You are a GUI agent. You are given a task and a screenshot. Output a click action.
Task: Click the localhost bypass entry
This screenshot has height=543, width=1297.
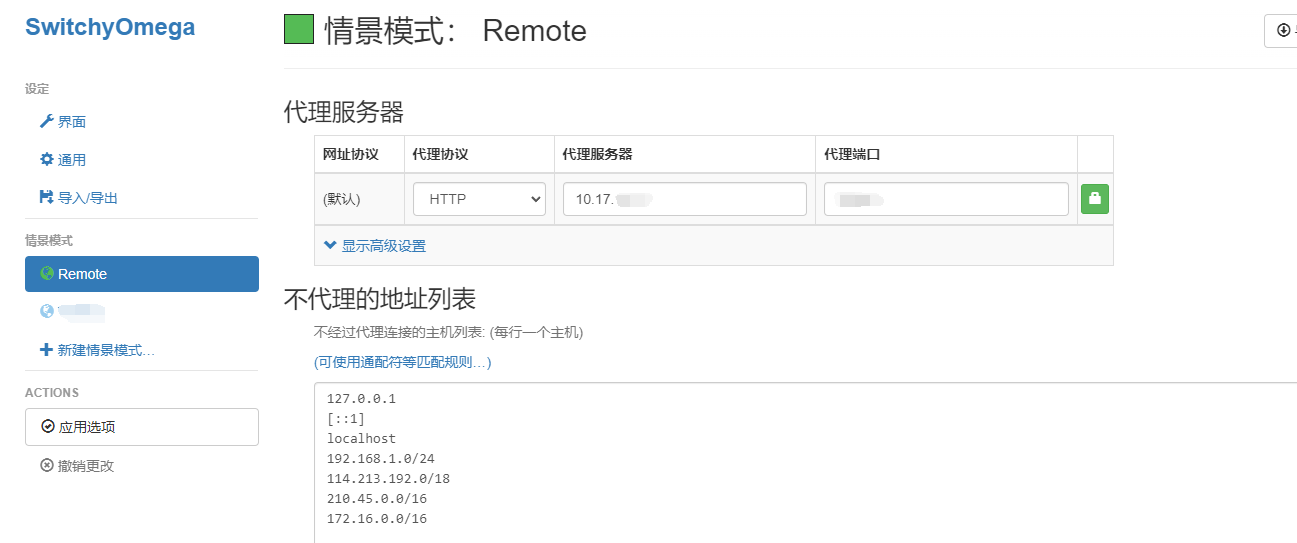click(x=361, y=438)
